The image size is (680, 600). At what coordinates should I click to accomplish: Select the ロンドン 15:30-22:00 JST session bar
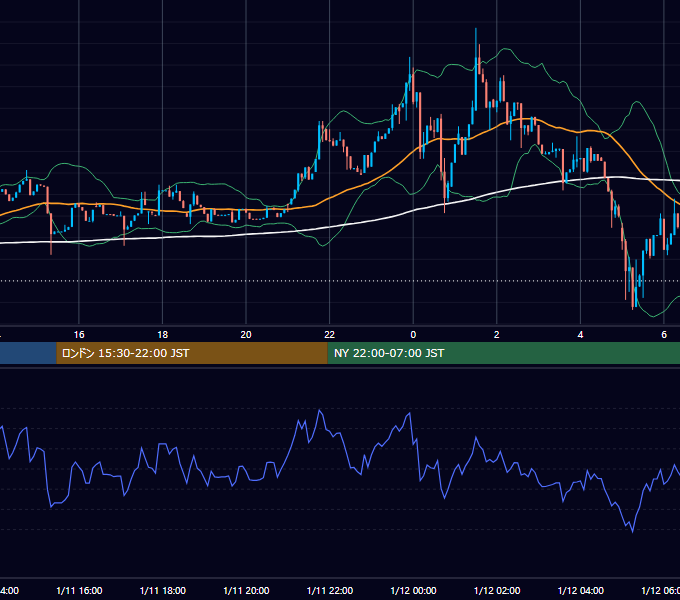pos(192,353)
